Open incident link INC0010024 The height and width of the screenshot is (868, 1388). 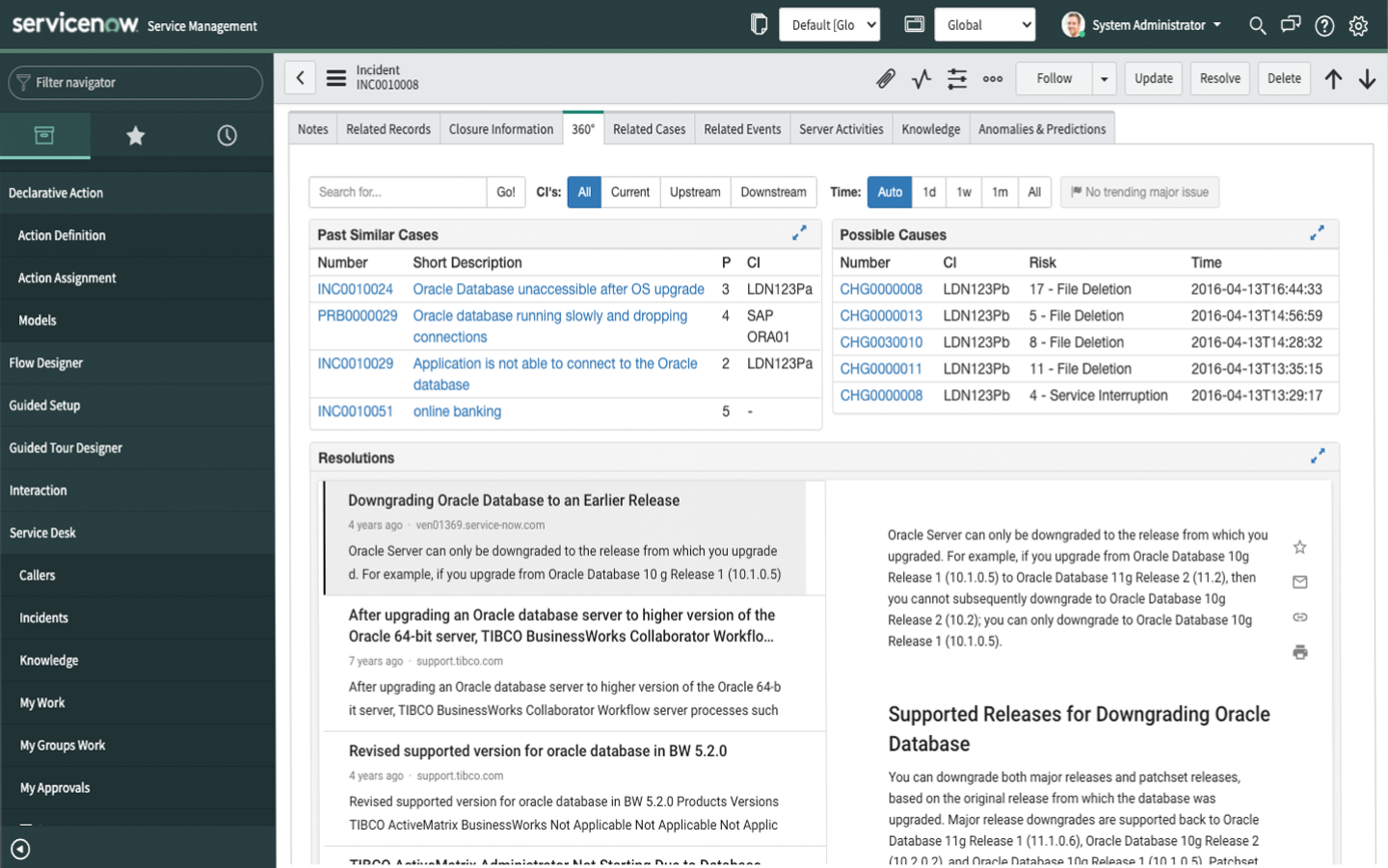click(x=356, y=289)
